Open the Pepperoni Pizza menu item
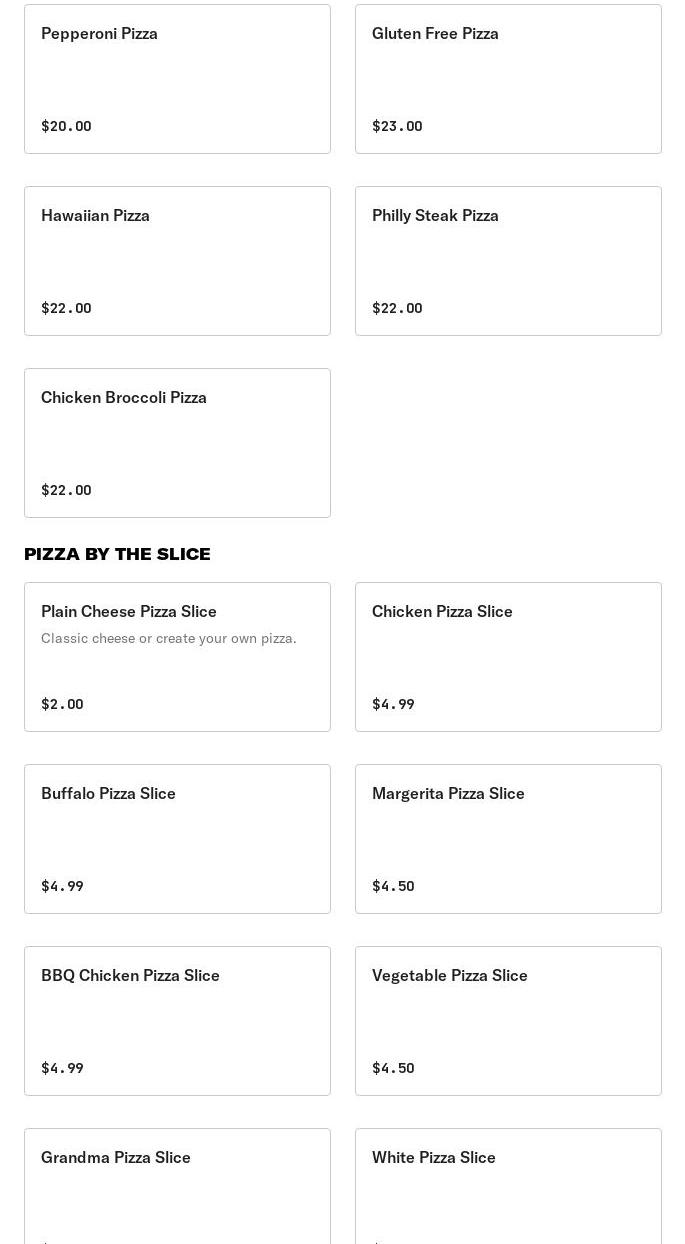The width and height of the screenshot is (685, 1244). 177,79
